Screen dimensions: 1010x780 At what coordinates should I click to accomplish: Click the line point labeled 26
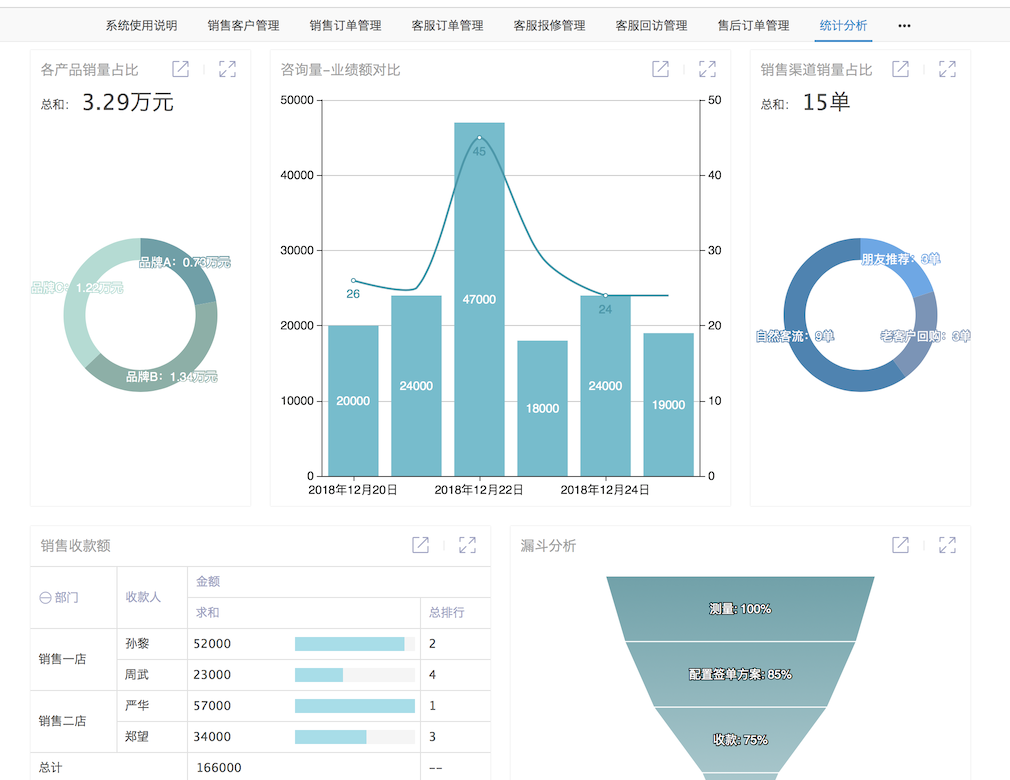pyautogui.click(x=353, y=281)
